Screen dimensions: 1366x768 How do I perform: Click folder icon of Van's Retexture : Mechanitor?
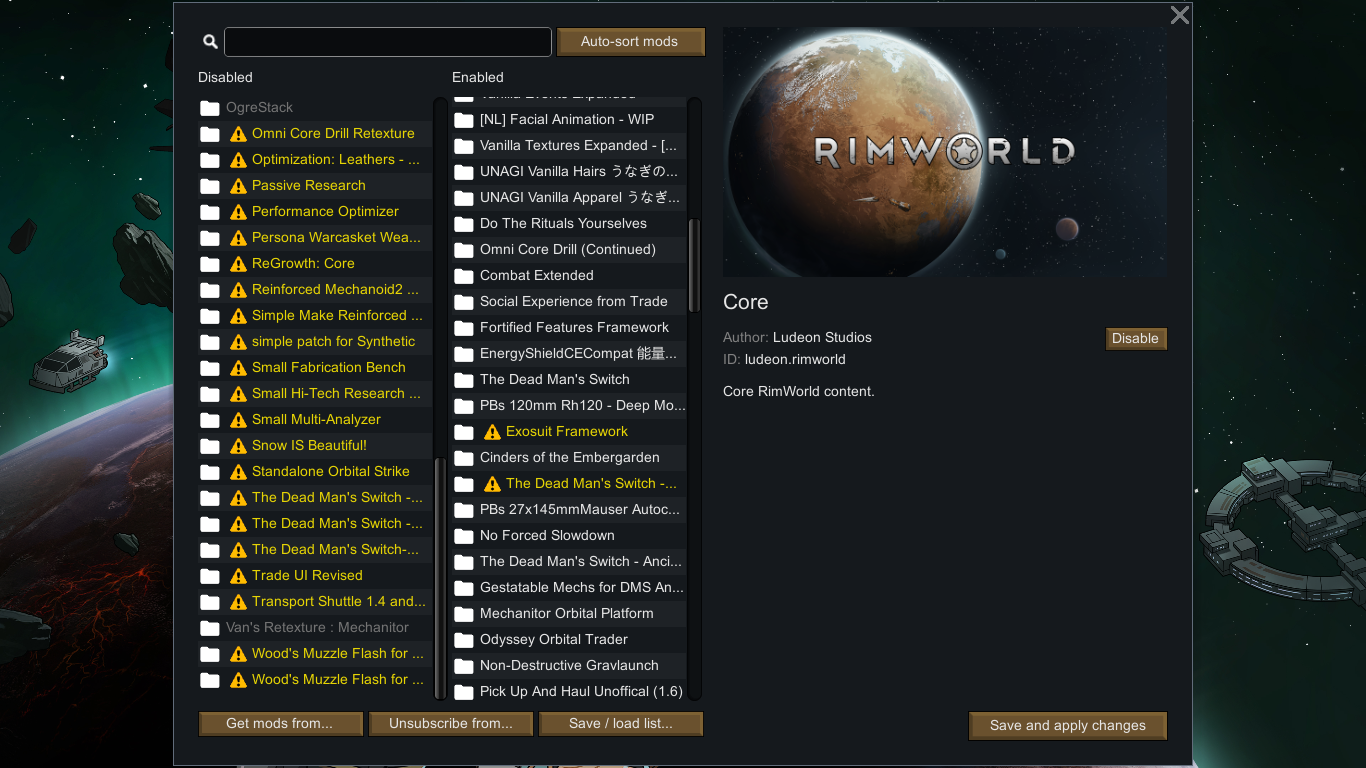[210, 628]
